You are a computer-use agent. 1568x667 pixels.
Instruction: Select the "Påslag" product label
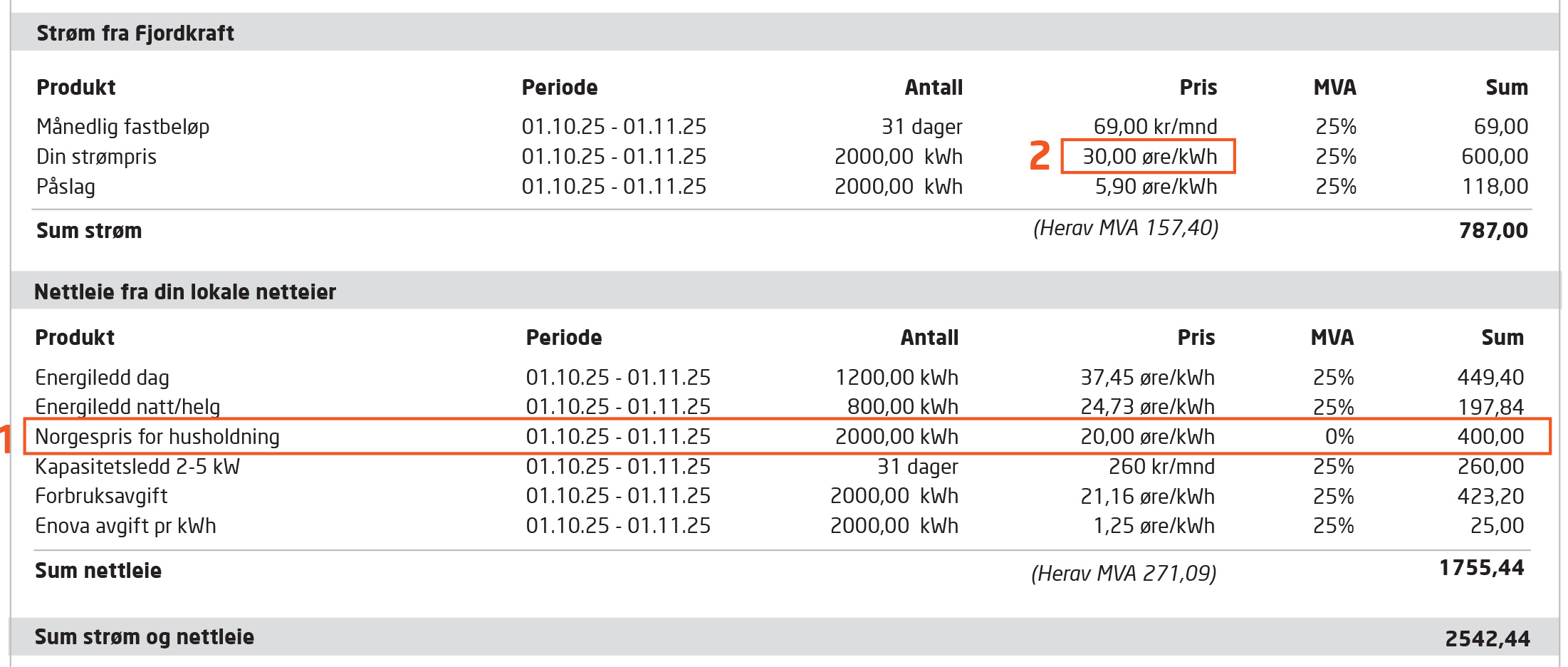point(66,187)
